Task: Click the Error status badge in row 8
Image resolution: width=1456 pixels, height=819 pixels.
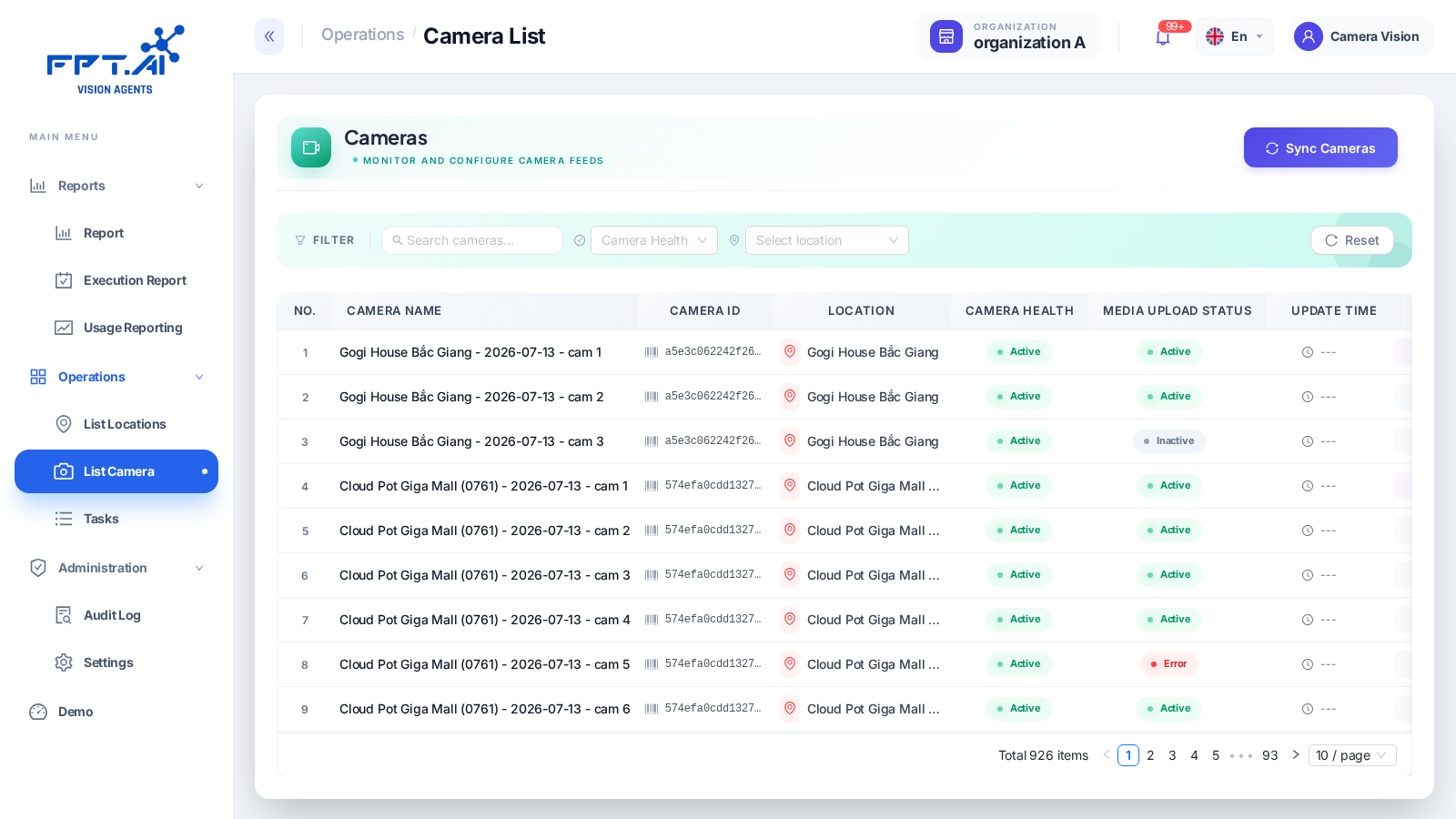Action: (1169, 664)
